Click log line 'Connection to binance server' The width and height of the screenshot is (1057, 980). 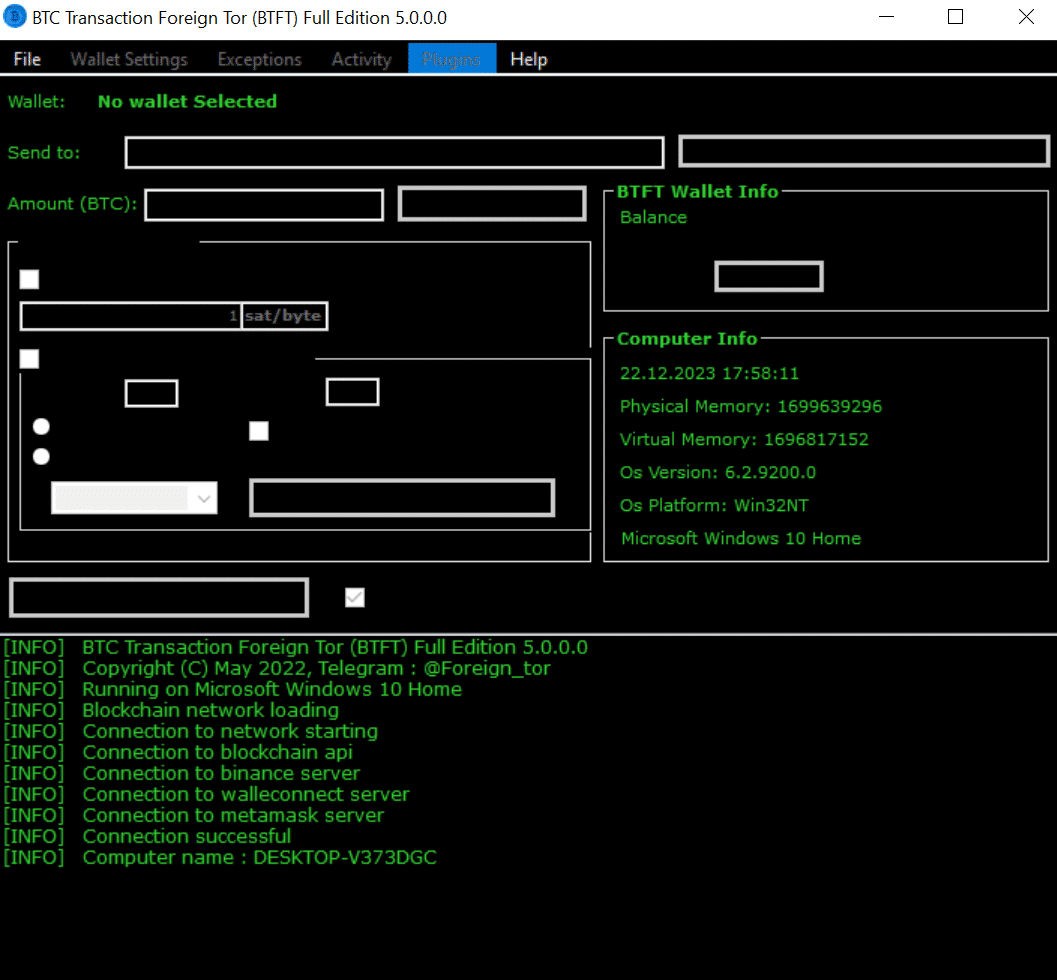click(221, 773)
